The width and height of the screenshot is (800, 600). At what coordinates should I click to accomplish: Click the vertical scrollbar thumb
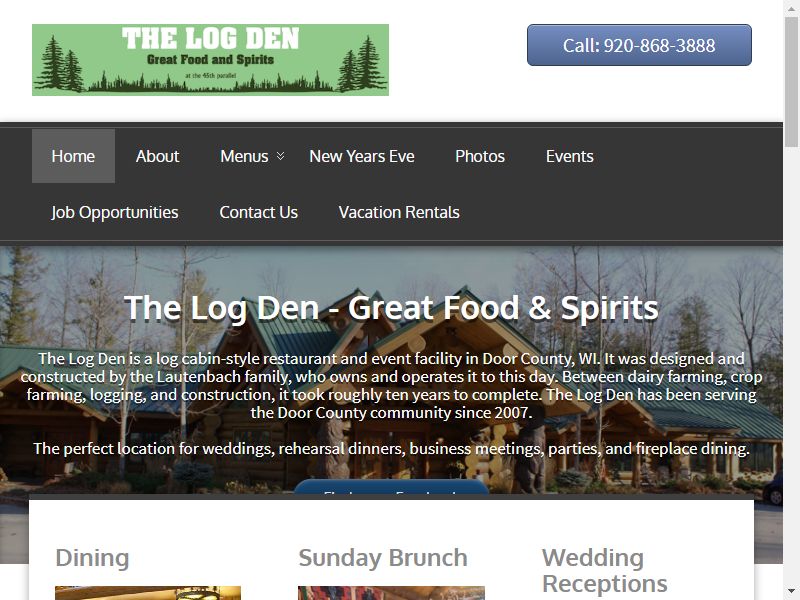(x=792, y=82)
